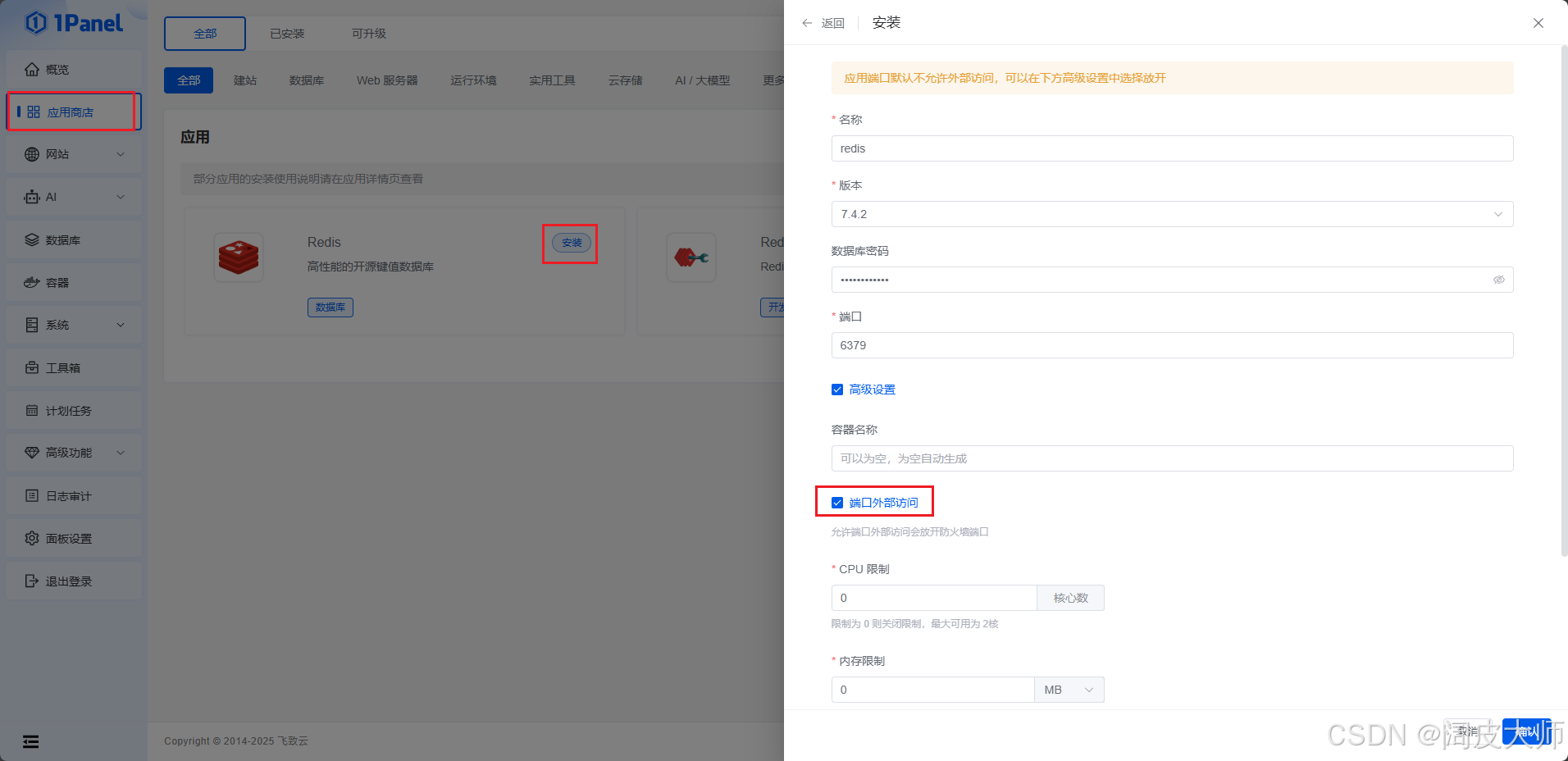The width and height of the screenshot is (1568, 761).
Task: Click the 数据库 tag on Redis card
Action: 330,308
